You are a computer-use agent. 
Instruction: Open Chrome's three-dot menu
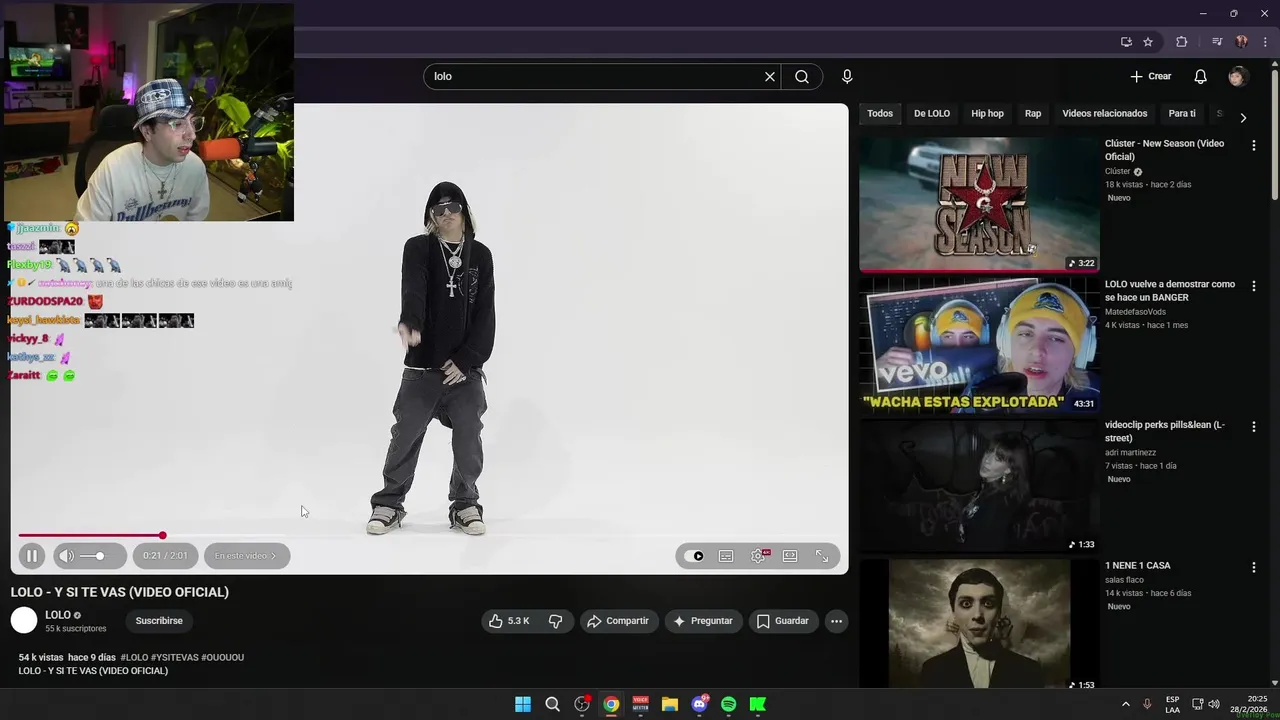[1264, 42]
